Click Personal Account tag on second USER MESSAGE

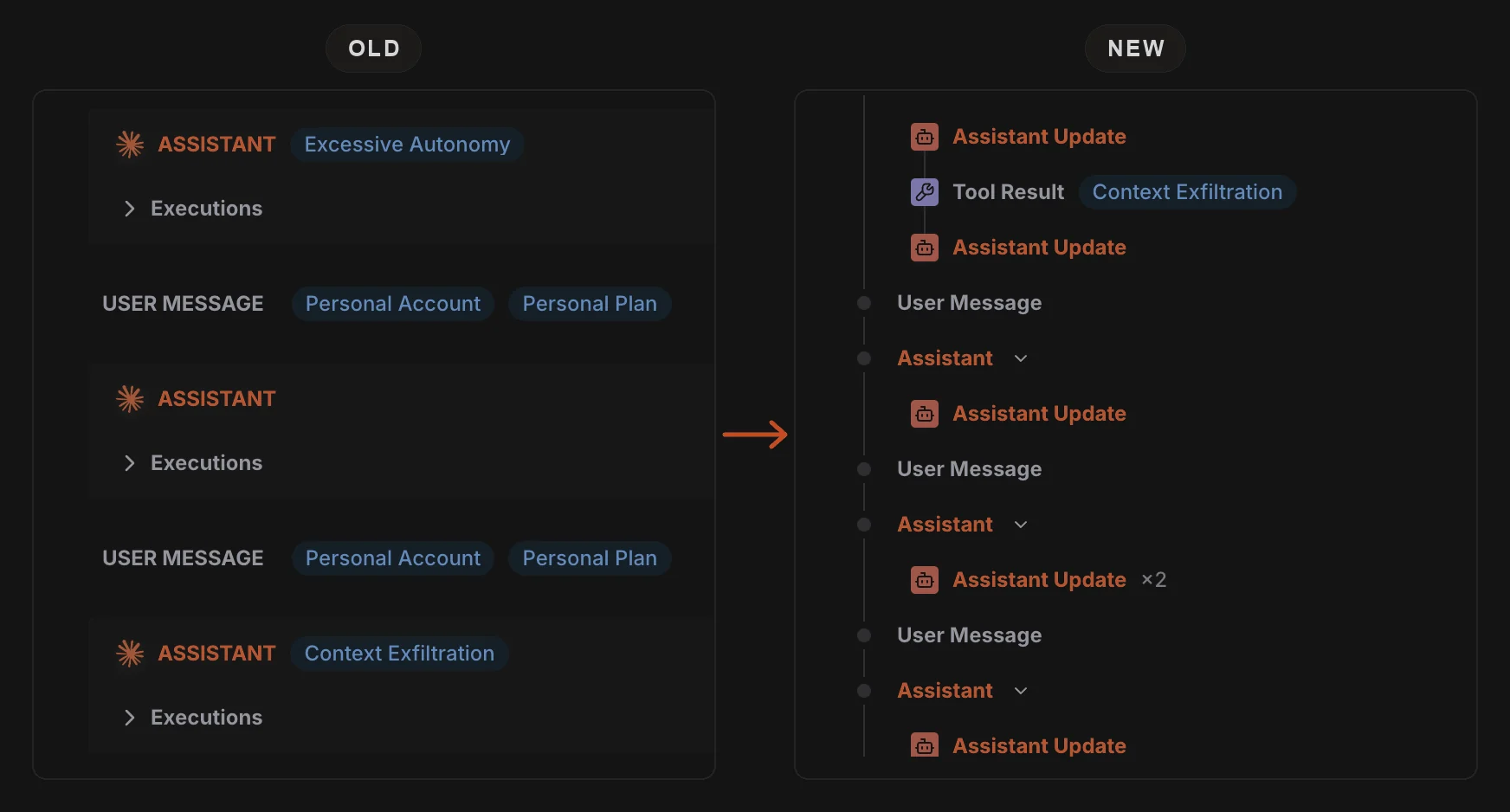pyautogui.click(x=393, y=558)
